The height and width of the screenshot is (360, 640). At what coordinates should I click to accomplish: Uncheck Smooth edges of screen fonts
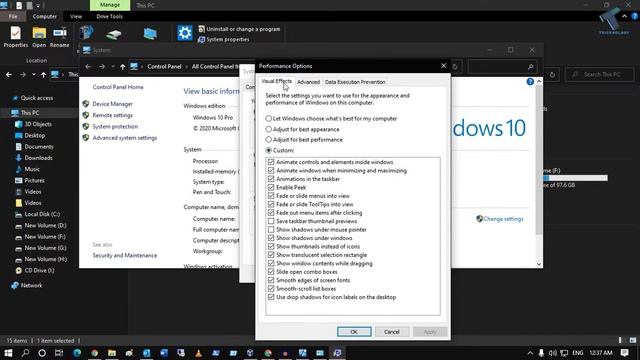271,280
